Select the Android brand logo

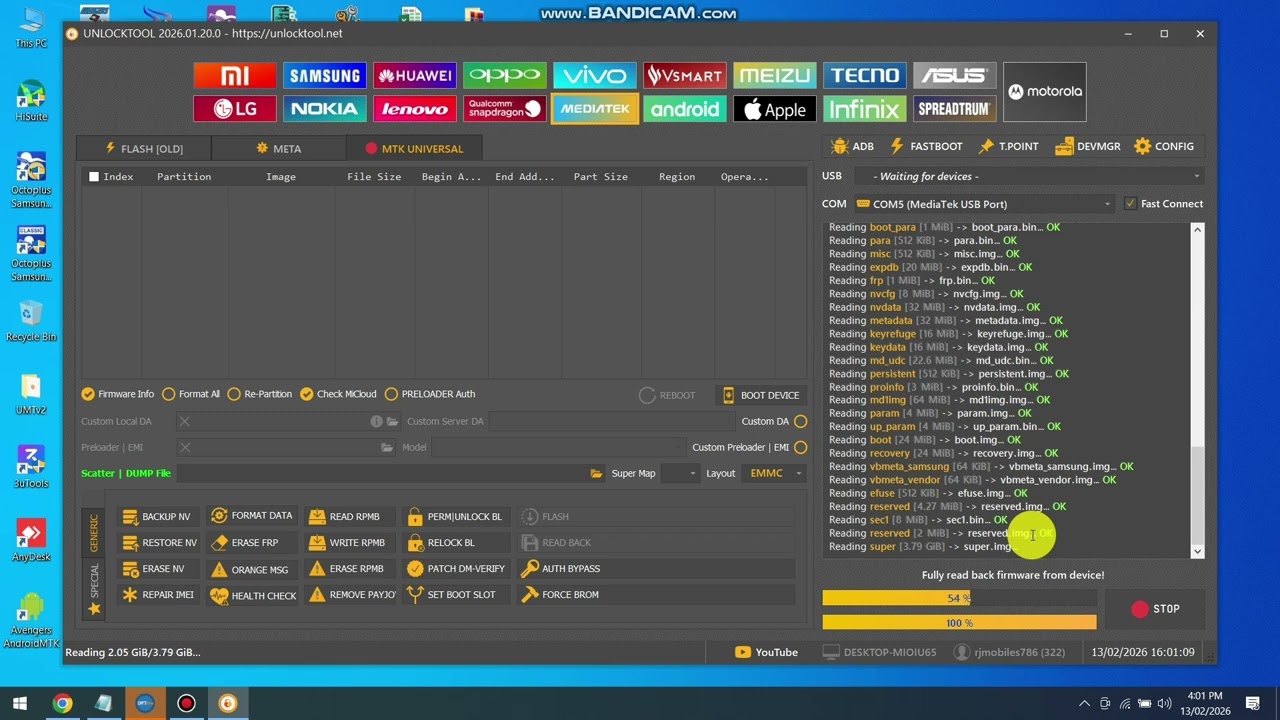pyautogui.click(x=684, y=109)
